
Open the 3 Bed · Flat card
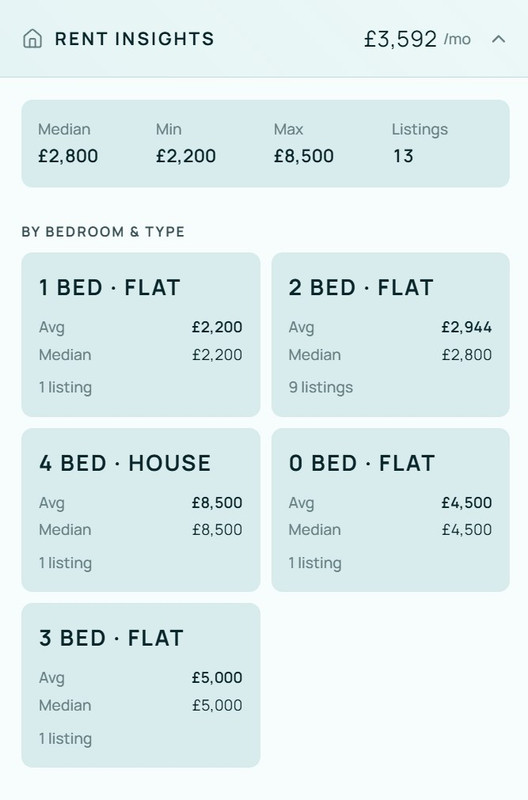(141, 685)
